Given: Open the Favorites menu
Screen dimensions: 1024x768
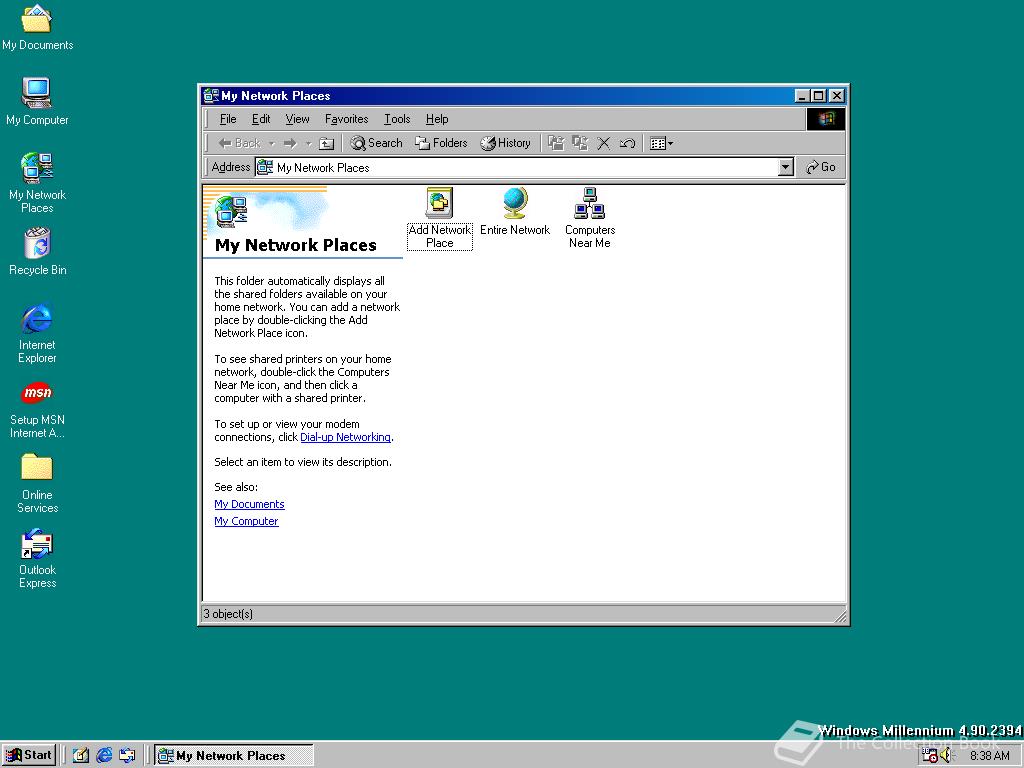Looking at the screenshot, I should (x=346, y=119).
